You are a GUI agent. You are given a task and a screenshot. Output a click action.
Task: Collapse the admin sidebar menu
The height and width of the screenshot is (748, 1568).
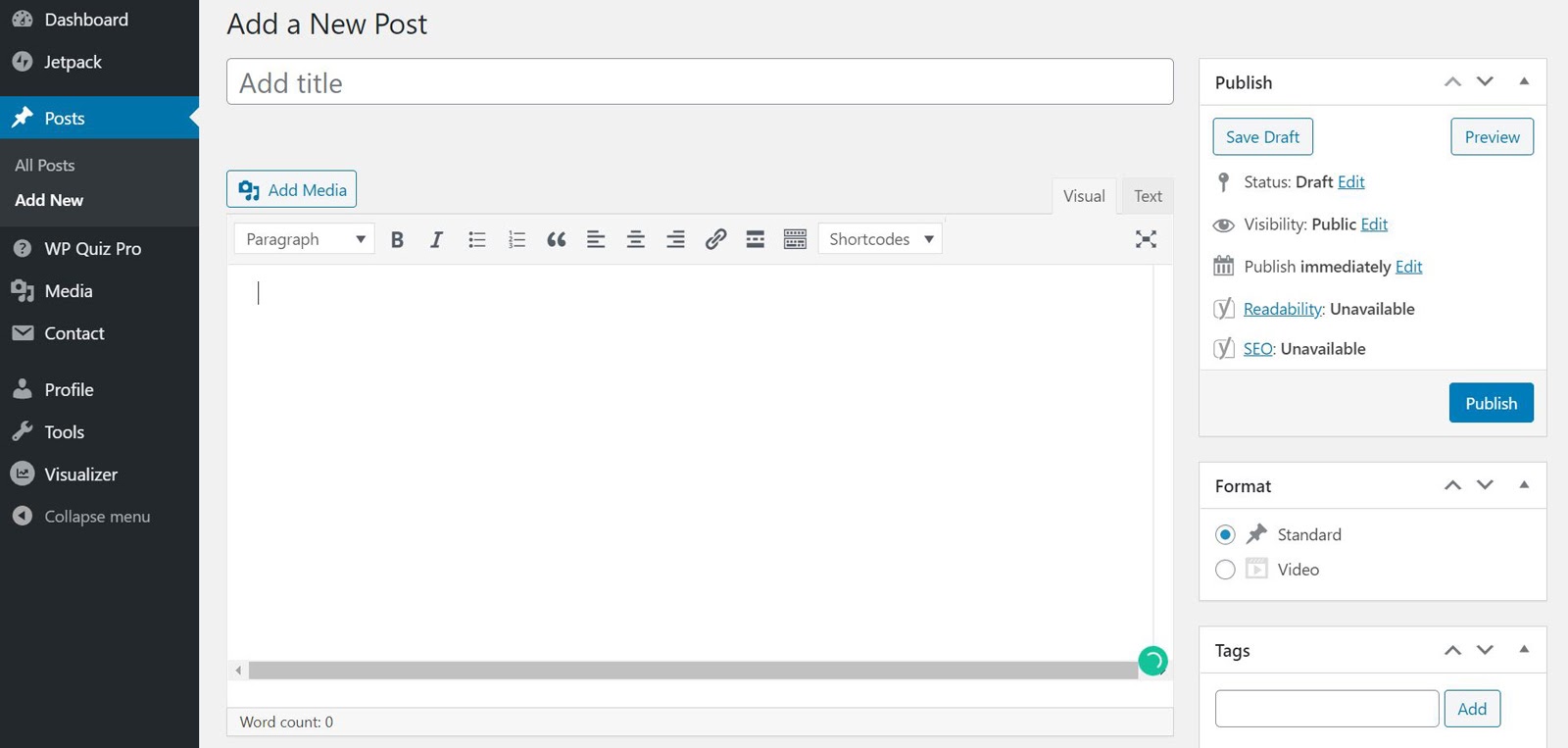[99, 517]
